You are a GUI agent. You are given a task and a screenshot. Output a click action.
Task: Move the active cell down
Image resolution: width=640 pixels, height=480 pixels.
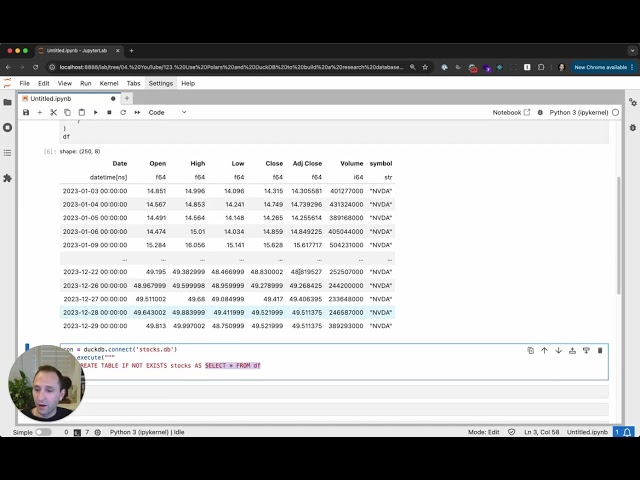point(558,350)
